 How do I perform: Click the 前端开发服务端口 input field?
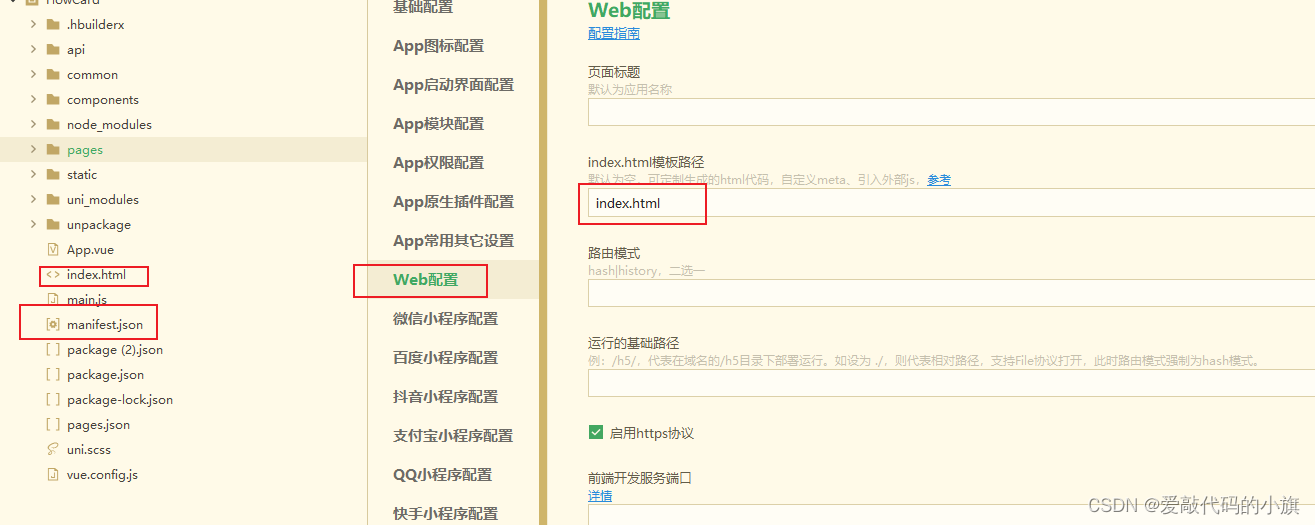click(x=951, y=515)
